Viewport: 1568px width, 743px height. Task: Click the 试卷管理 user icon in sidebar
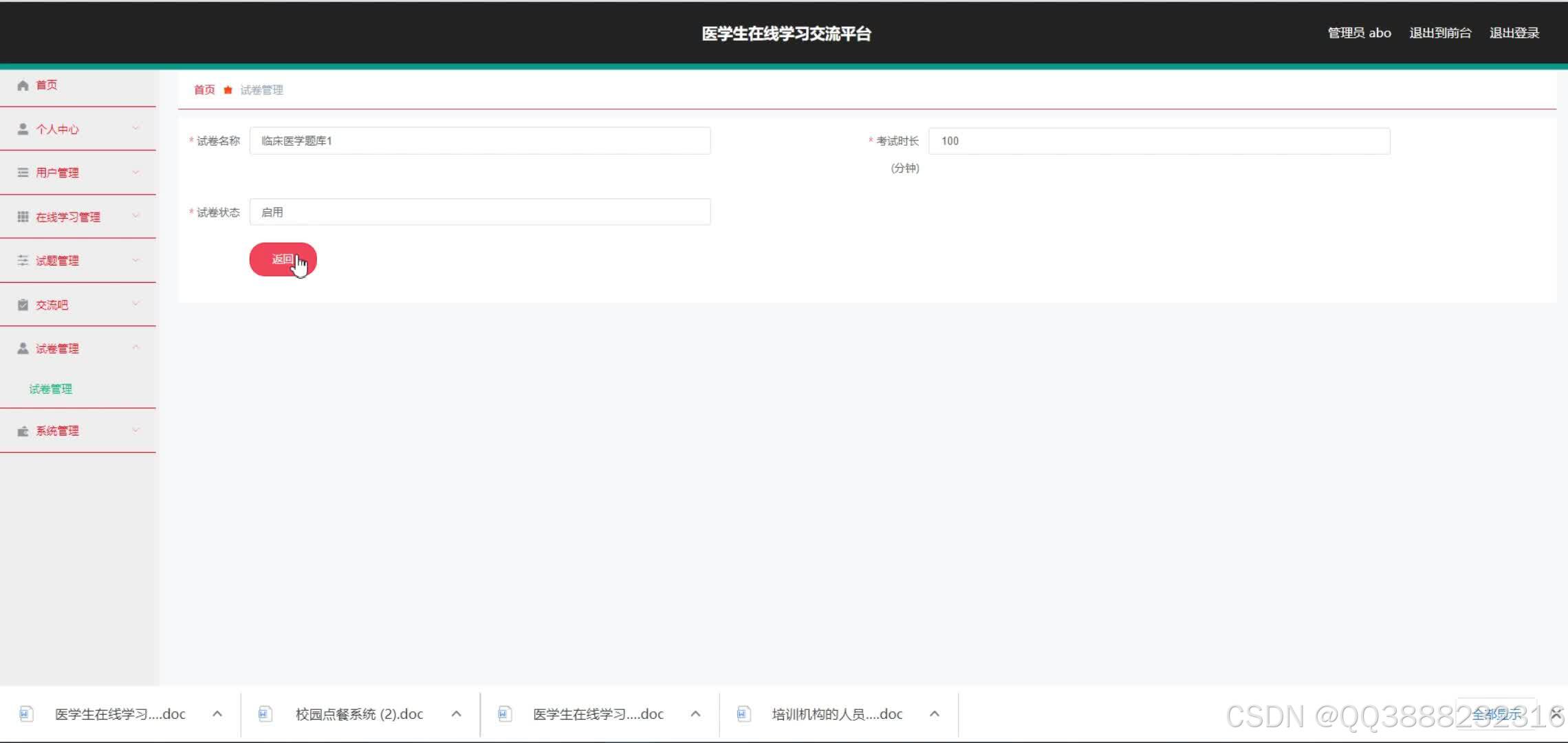[23, 348]
